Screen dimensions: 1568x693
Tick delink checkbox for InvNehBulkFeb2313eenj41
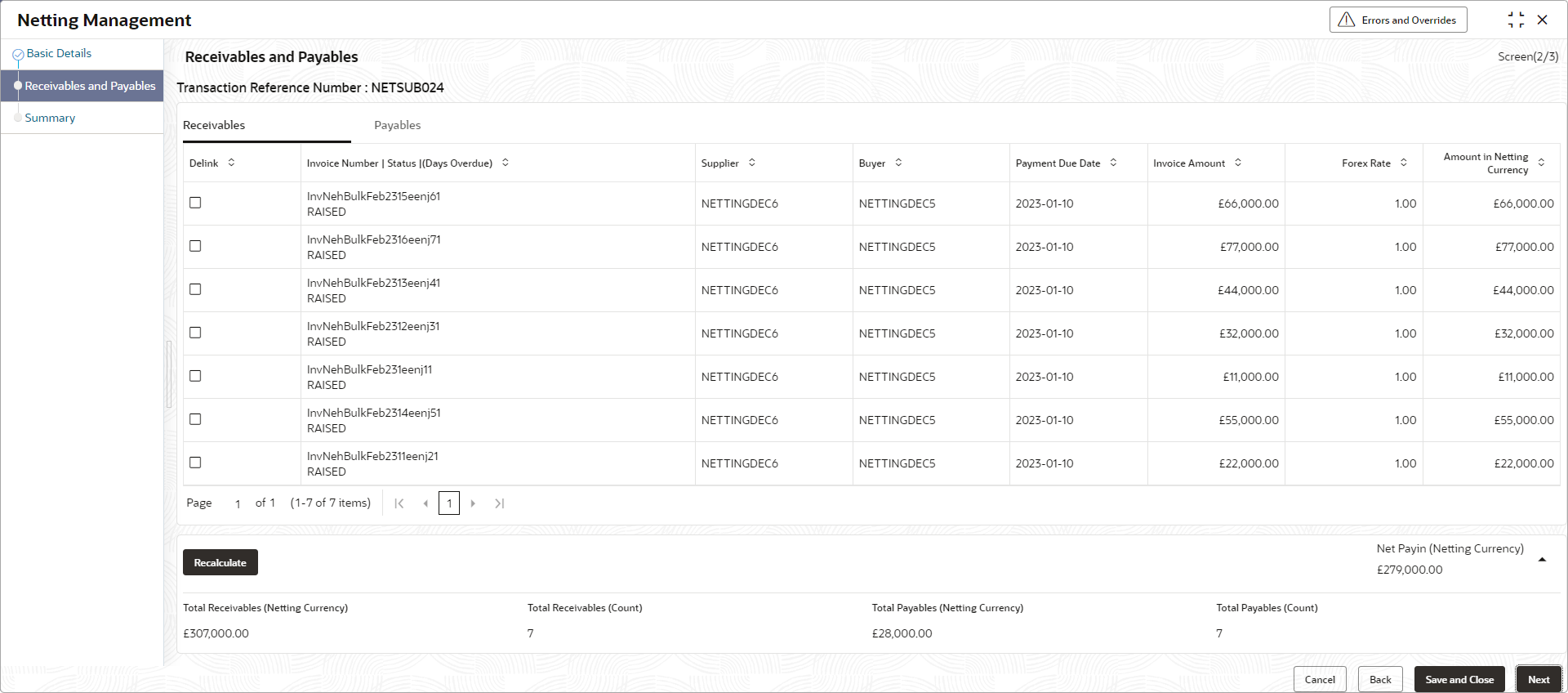click(195, 289)
